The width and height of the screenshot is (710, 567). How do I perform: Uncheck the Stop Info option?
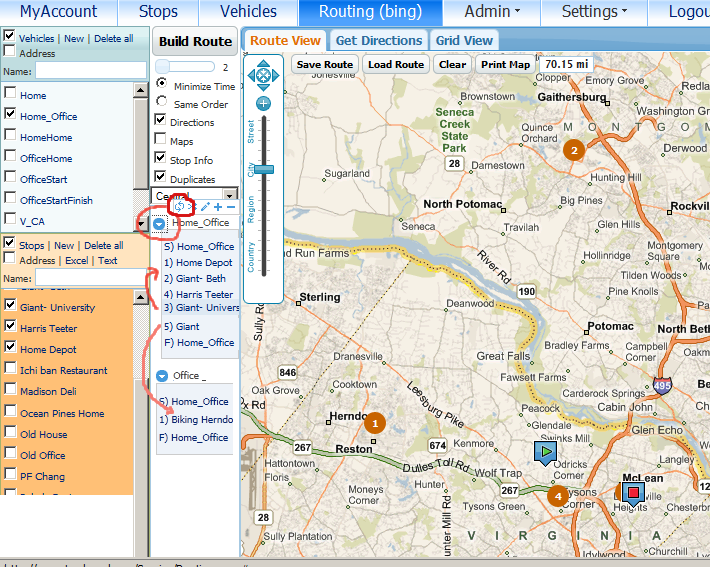[160, 157]
